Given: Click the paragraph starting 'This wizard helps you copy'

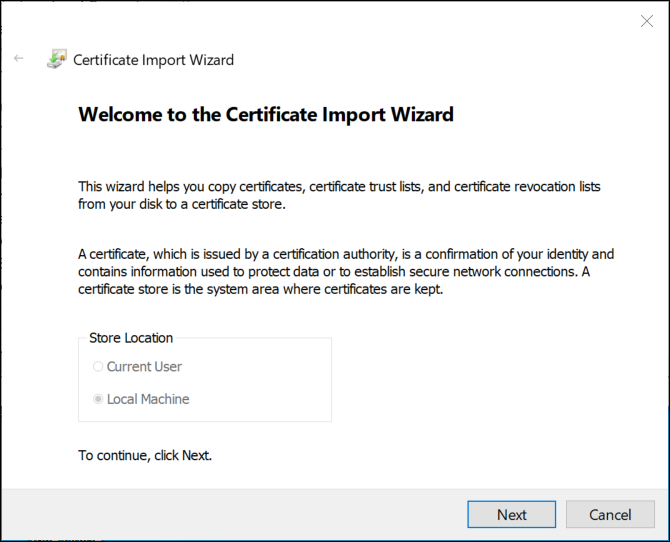Looking at the screenshot, I should [339, 196].
